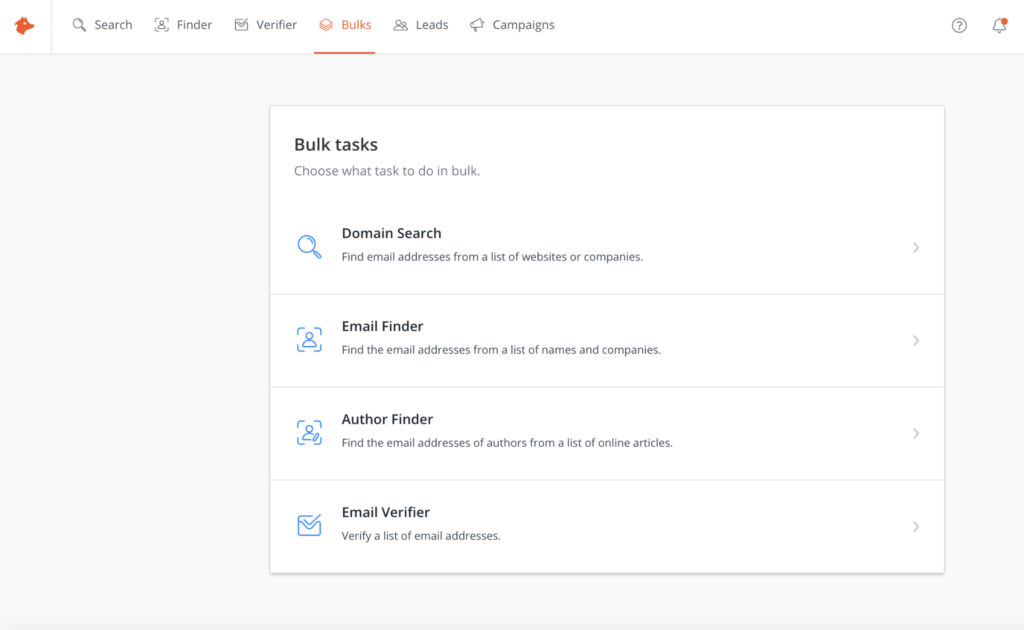Screen dimensions: 1024x630
Task: Click the magnifying glass Search icon
Action: [x=78, y=25]
